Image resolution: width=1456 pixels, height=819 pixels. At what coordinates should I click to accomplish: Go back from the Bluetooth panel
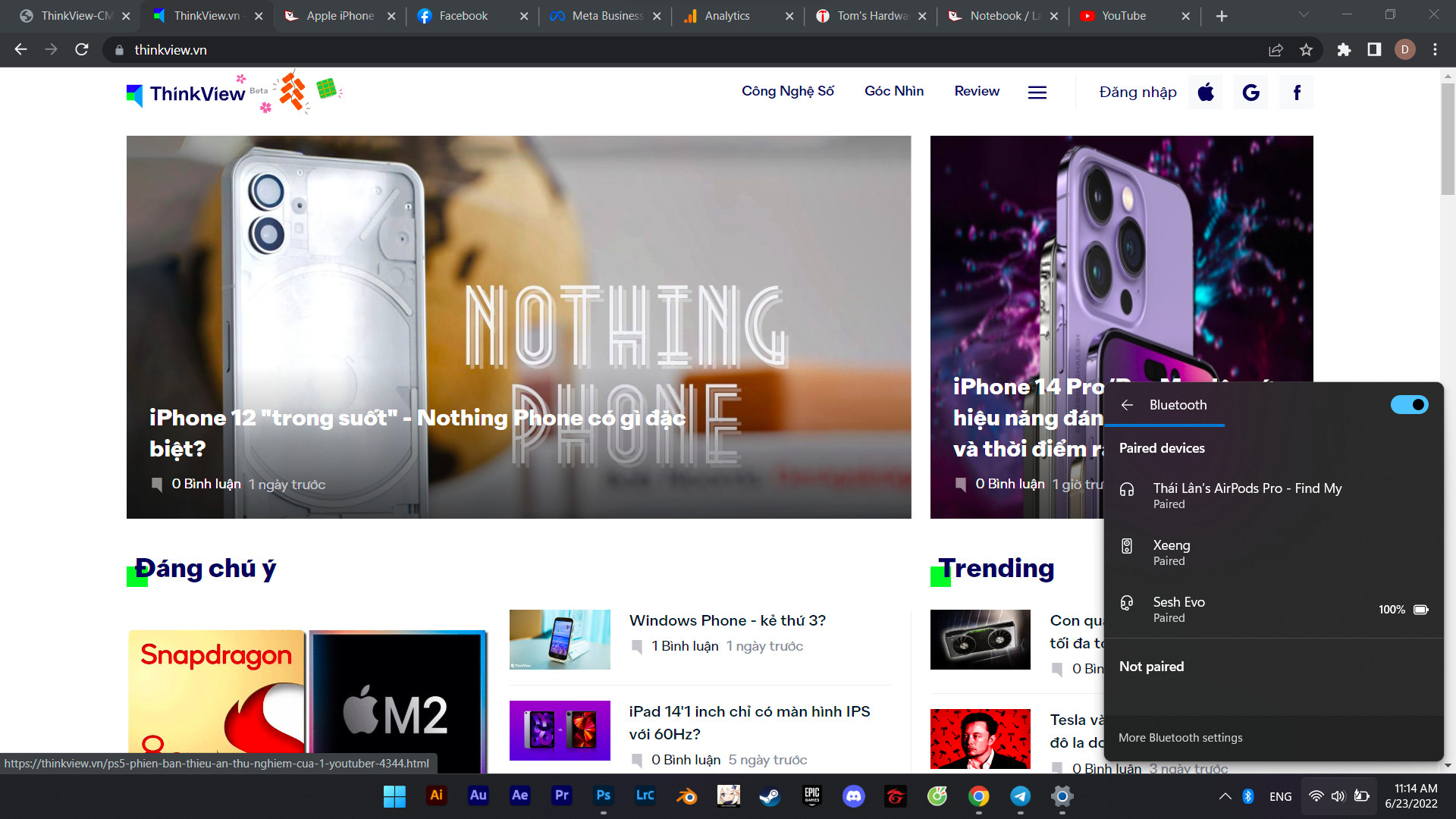(x=1127, y=405)
